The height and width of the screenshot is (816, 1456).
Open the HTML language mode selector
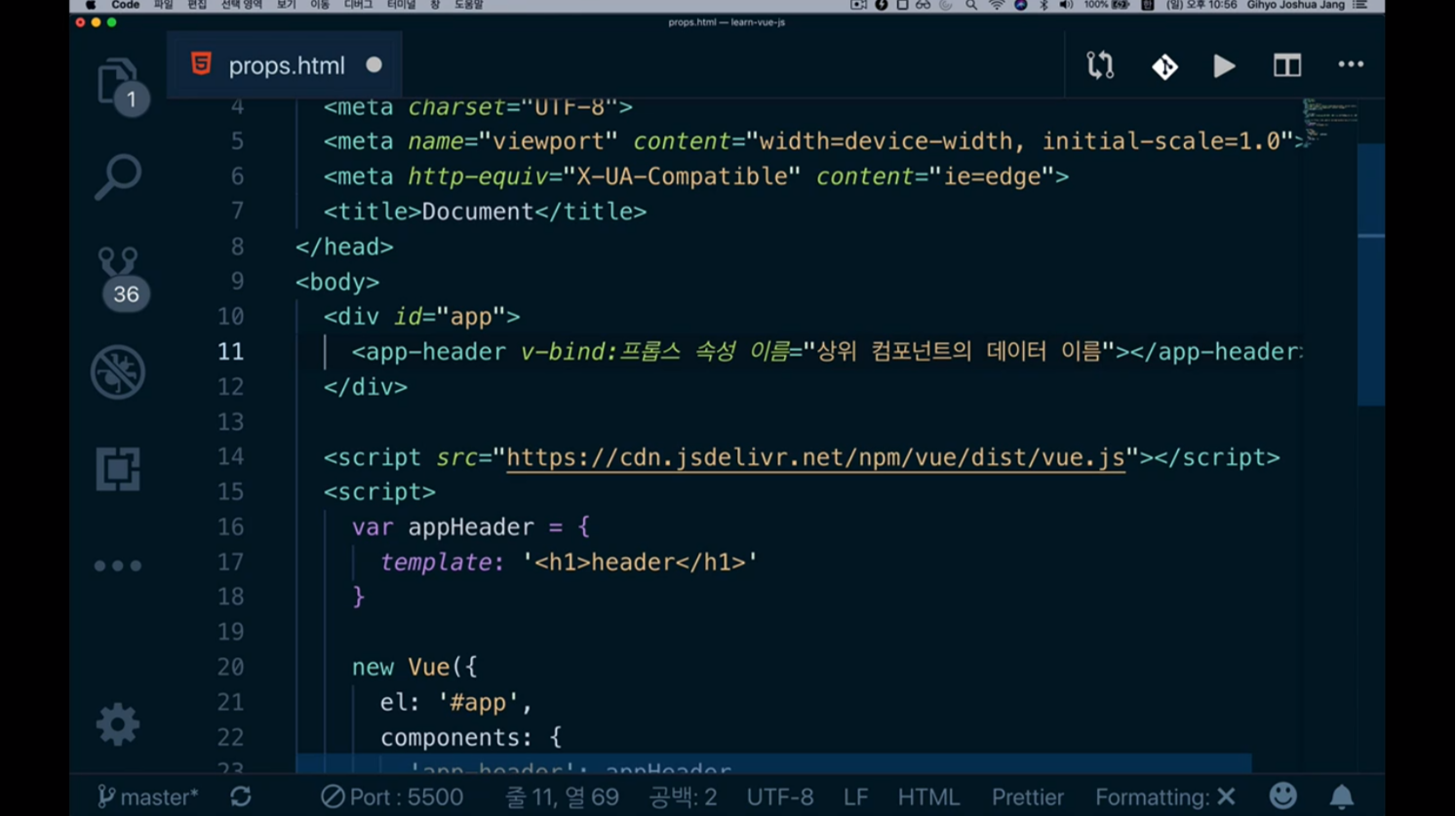pos(927,797)
